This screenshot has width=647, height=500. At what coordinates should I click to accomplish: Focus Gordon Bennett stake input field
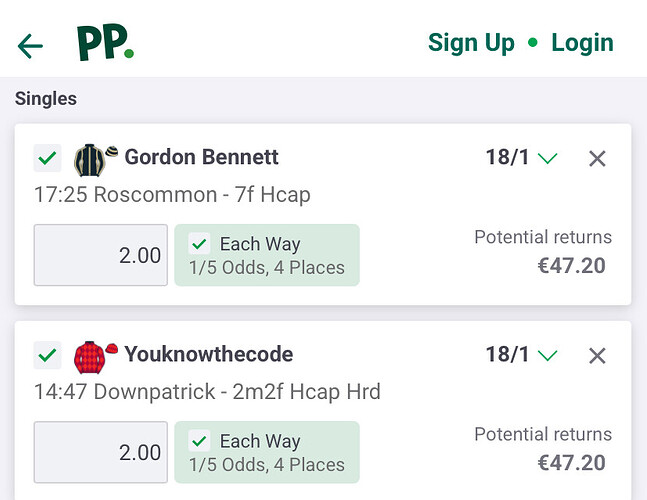coord(101,255)
